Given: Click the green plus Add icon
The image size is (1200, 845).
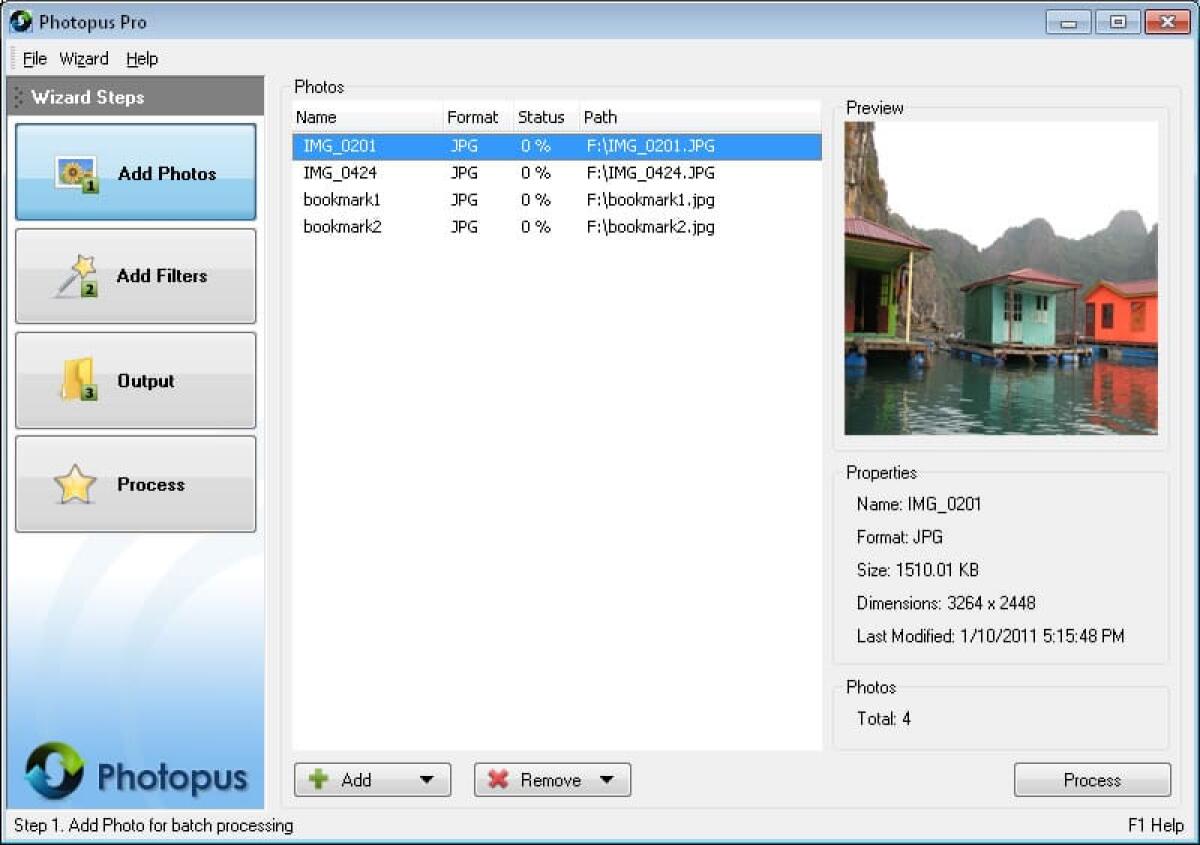Looking at the screenshot, I should point(321,780).
